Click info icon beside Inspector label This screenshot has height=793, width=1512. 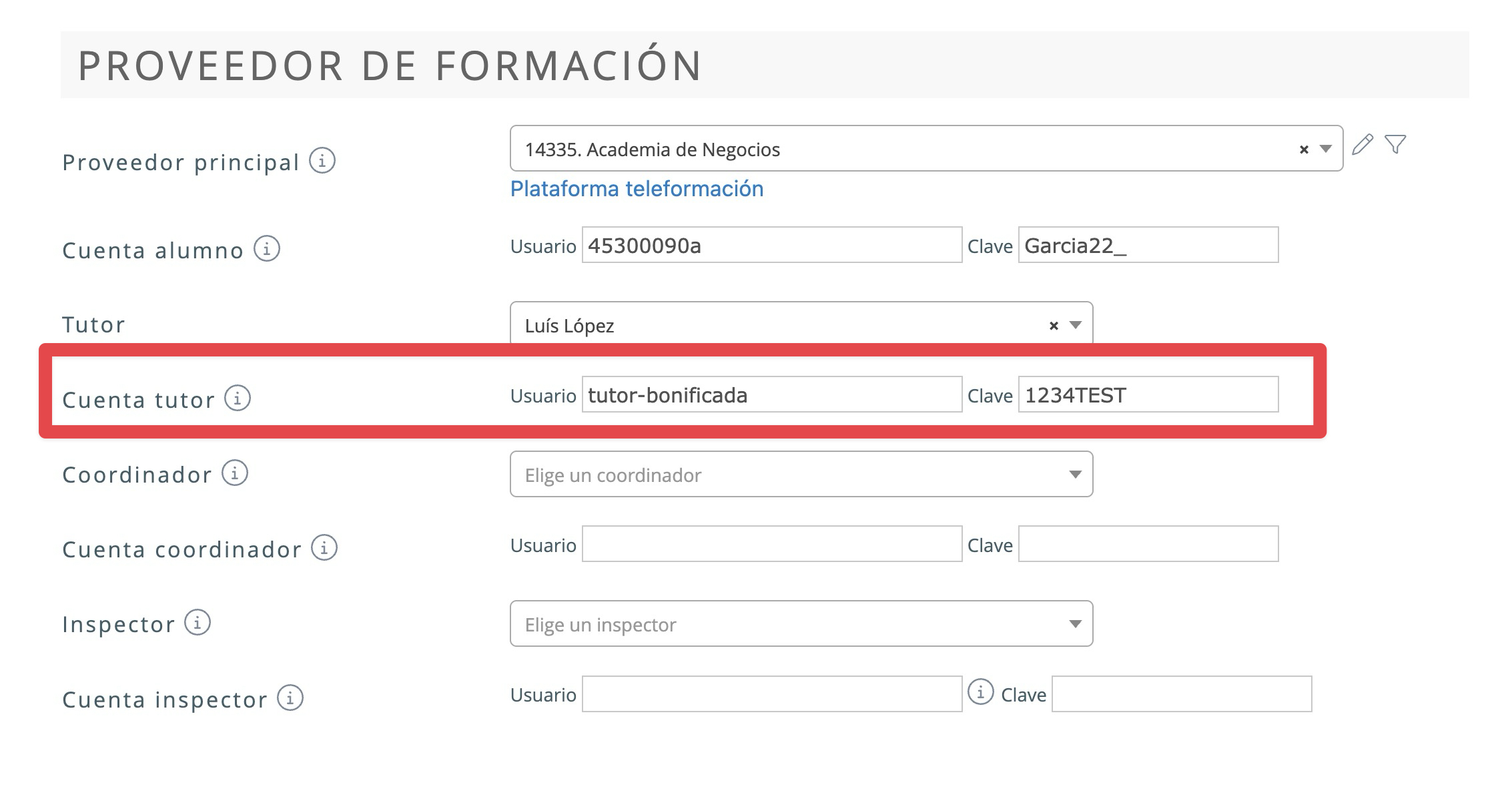[x=198, y=623]
